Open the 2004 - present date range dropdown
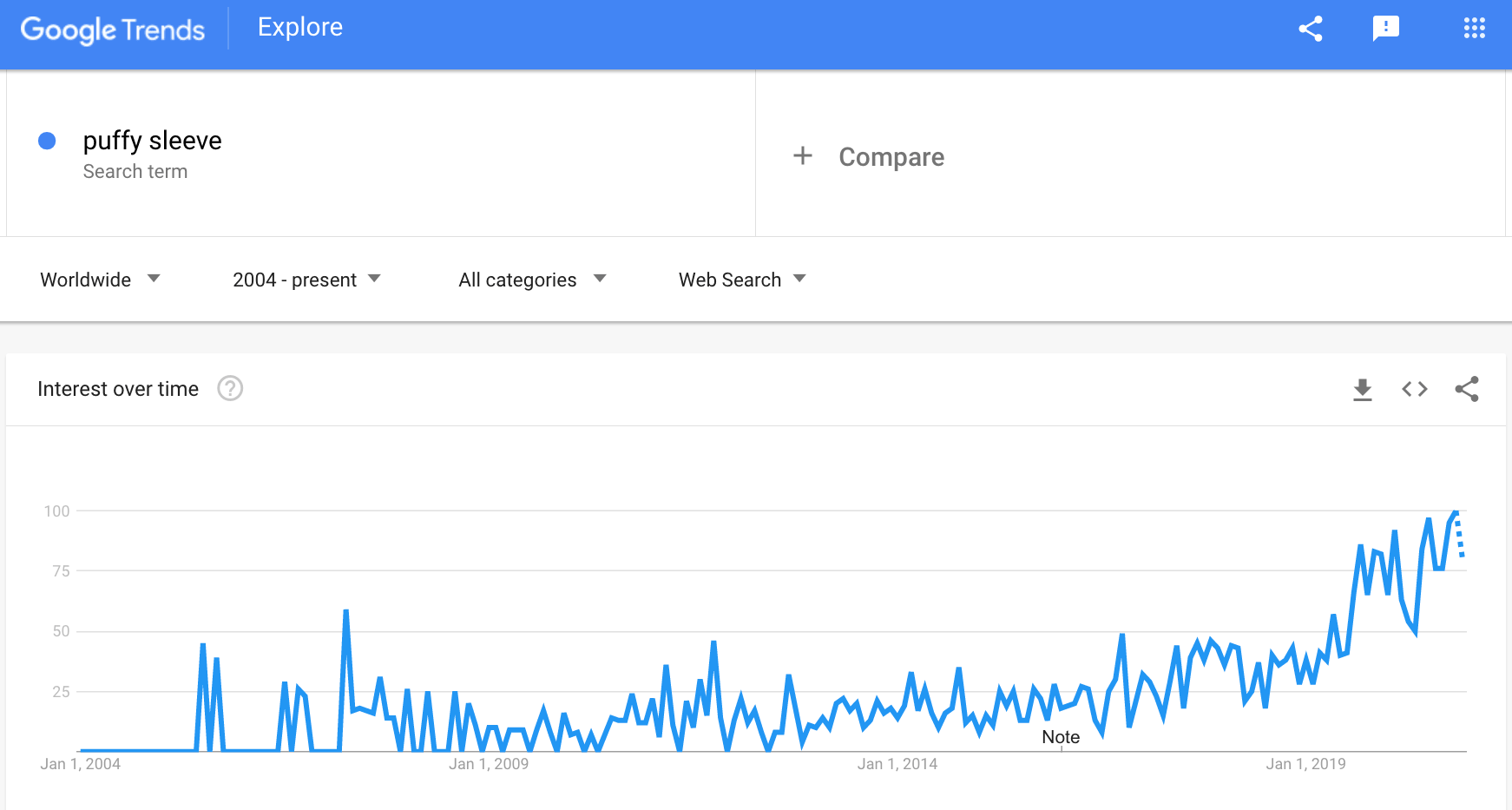 306,280
